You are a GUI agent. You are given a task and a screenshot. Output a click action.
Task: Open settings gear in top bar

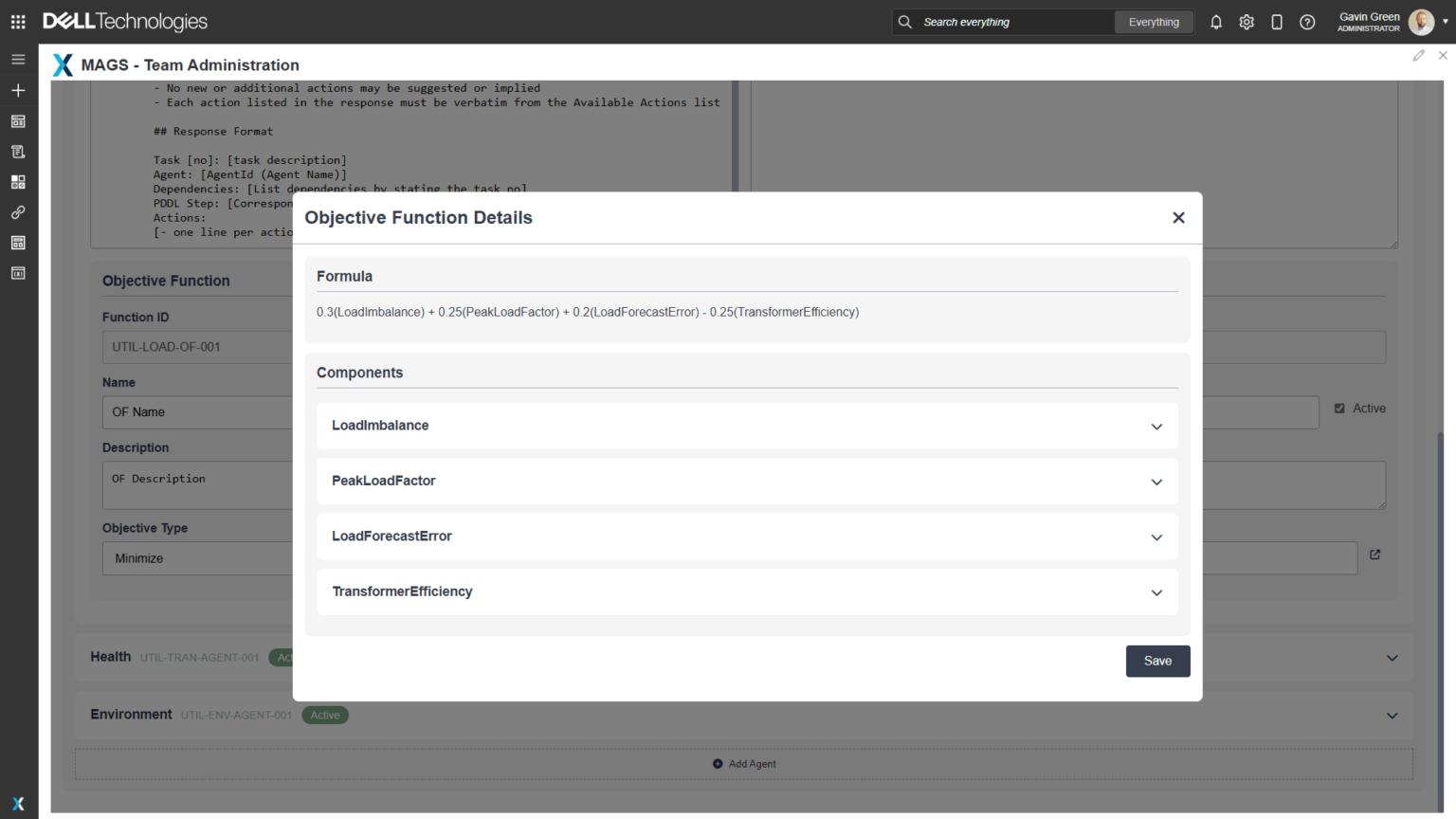(1247, 22)
